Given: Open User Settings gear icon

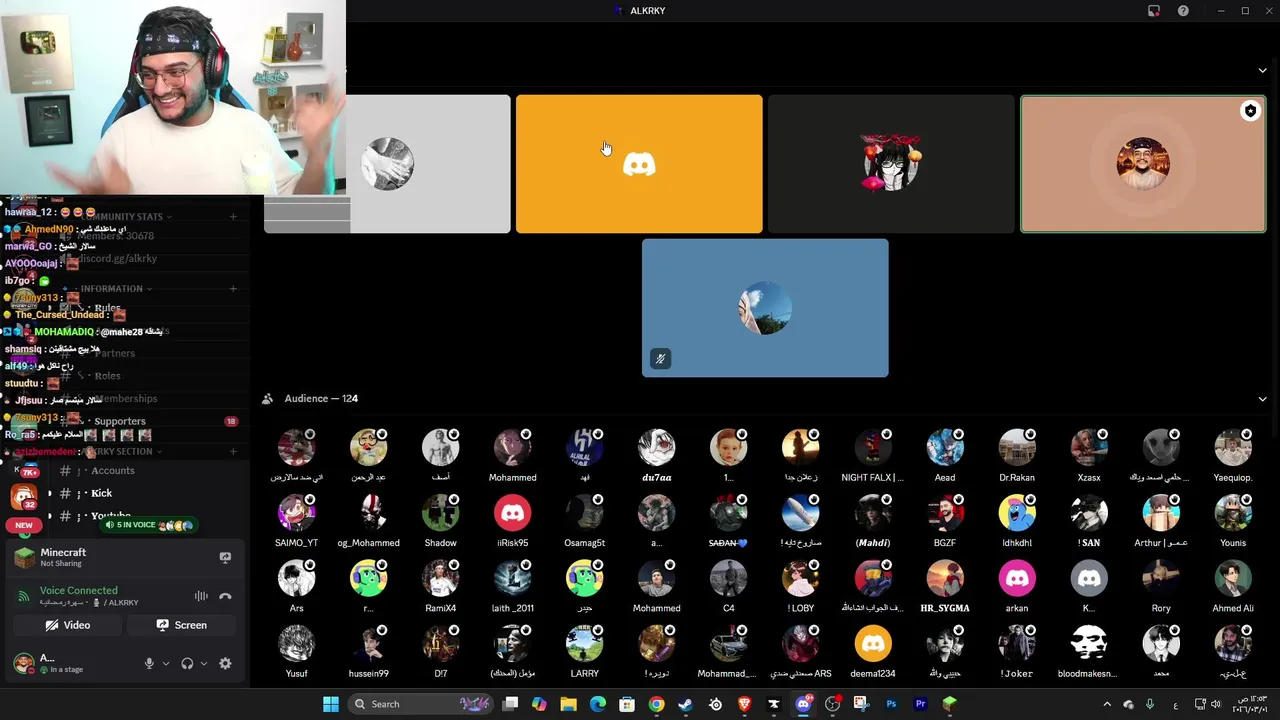Looking at the screenshot, I should [x=225, y=663].
